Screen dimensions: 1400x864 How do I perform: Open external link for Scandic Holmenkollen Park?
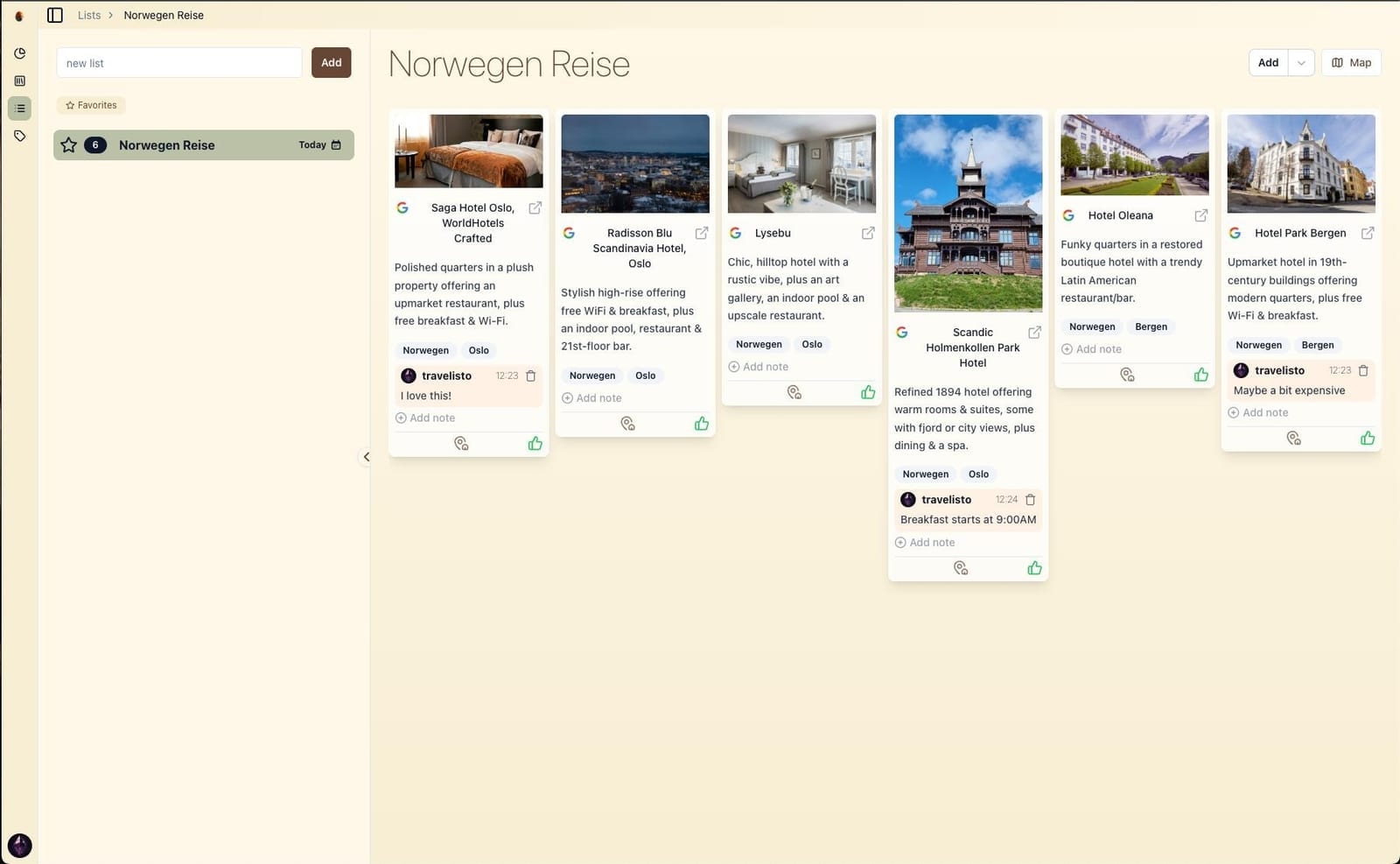coord(1034,333)
